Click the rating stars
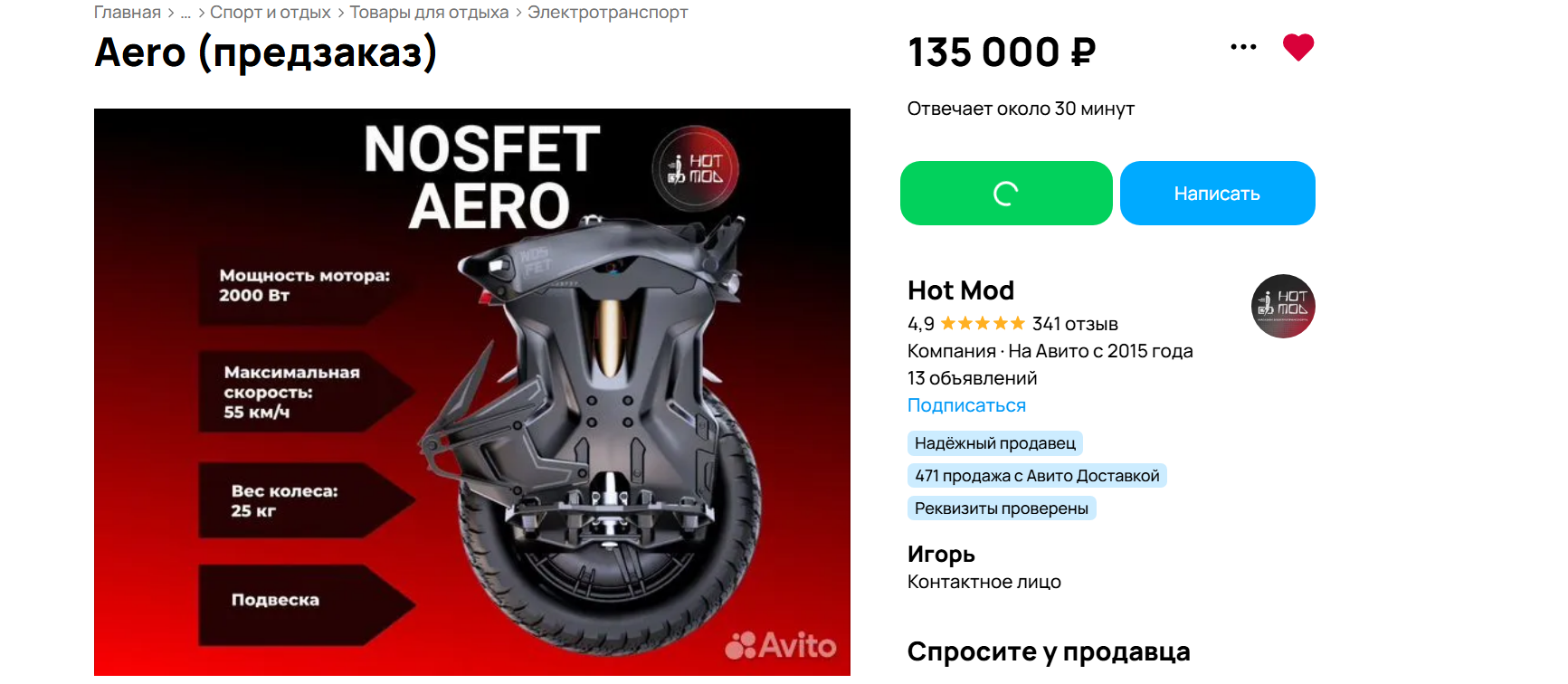1568x684 pixels. (983, 323)
